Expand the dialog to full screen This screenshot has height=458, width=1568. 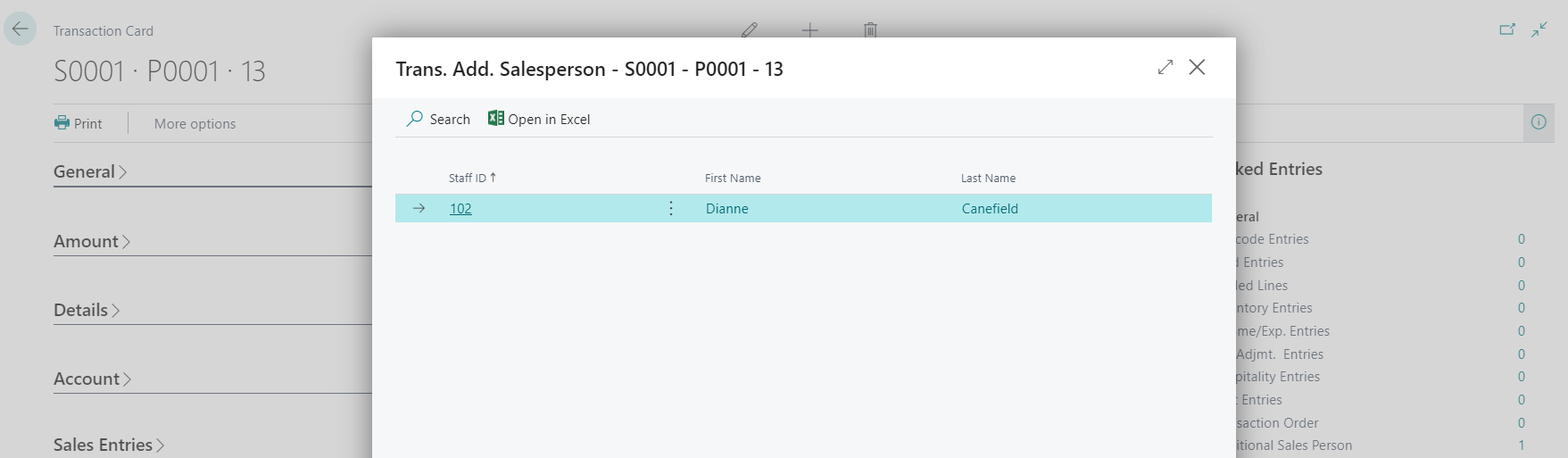point(1166,67)
